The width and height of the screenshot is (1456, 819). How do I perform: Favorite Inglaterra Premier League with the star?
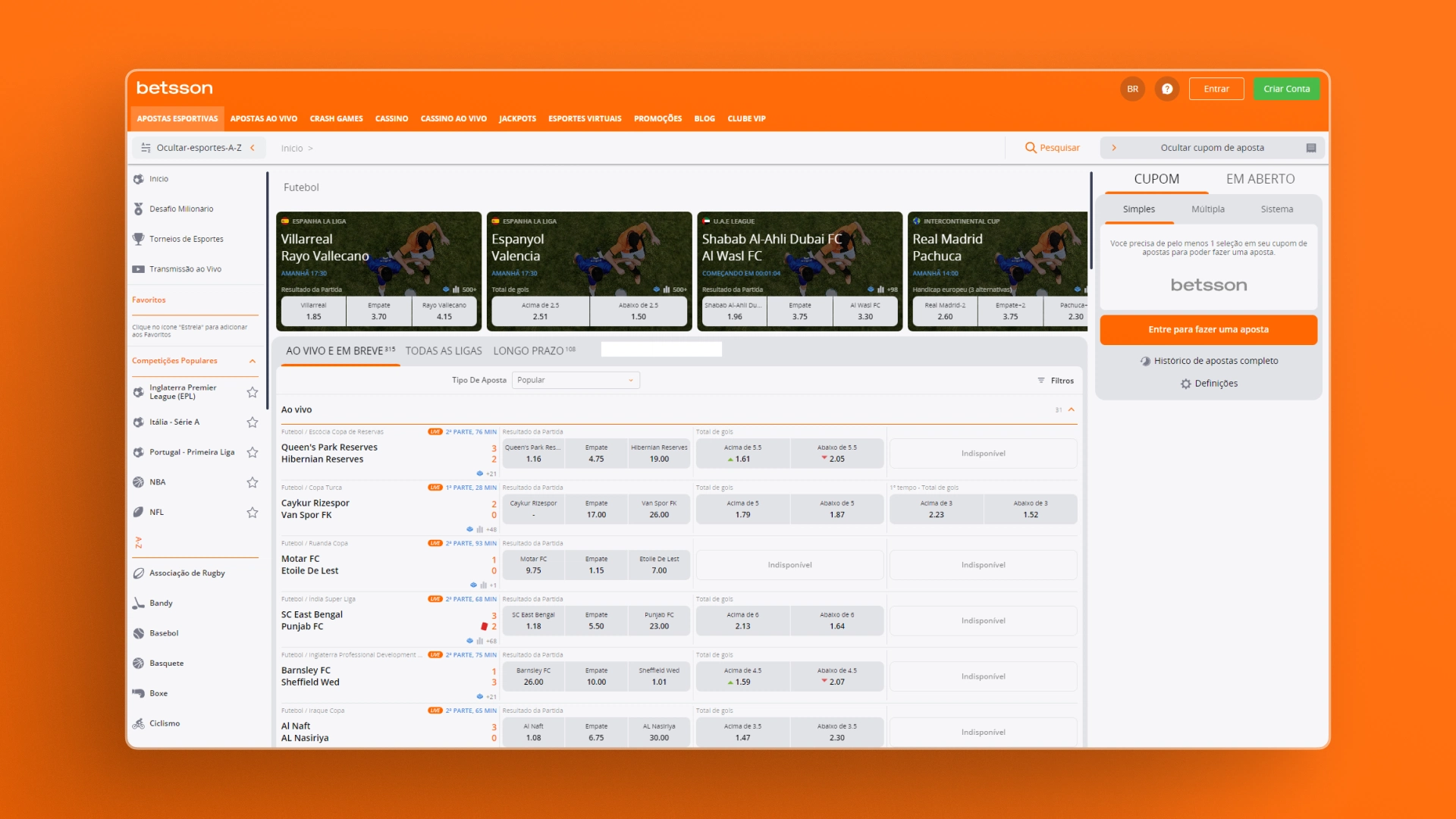[x=253, y=392]
